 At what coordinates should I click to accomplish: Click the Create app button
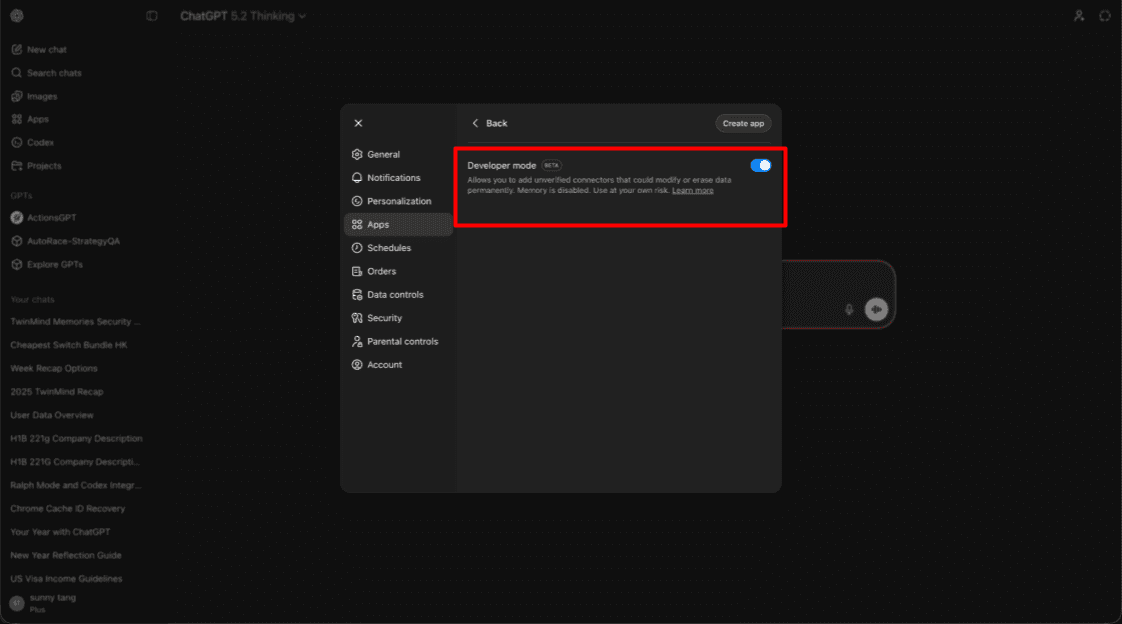(743, 123)
